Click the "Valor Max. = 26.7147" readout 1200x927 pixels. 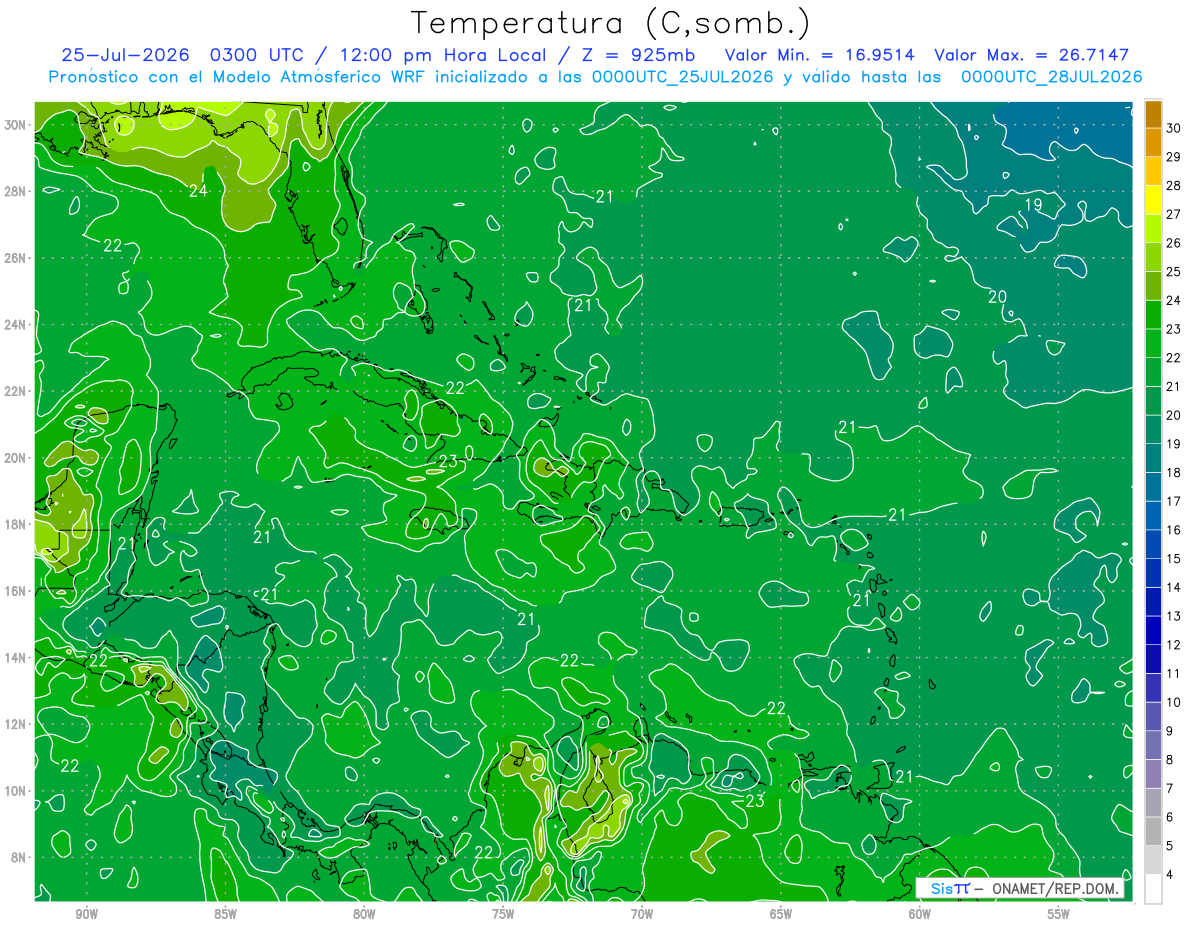(1031, 55)
